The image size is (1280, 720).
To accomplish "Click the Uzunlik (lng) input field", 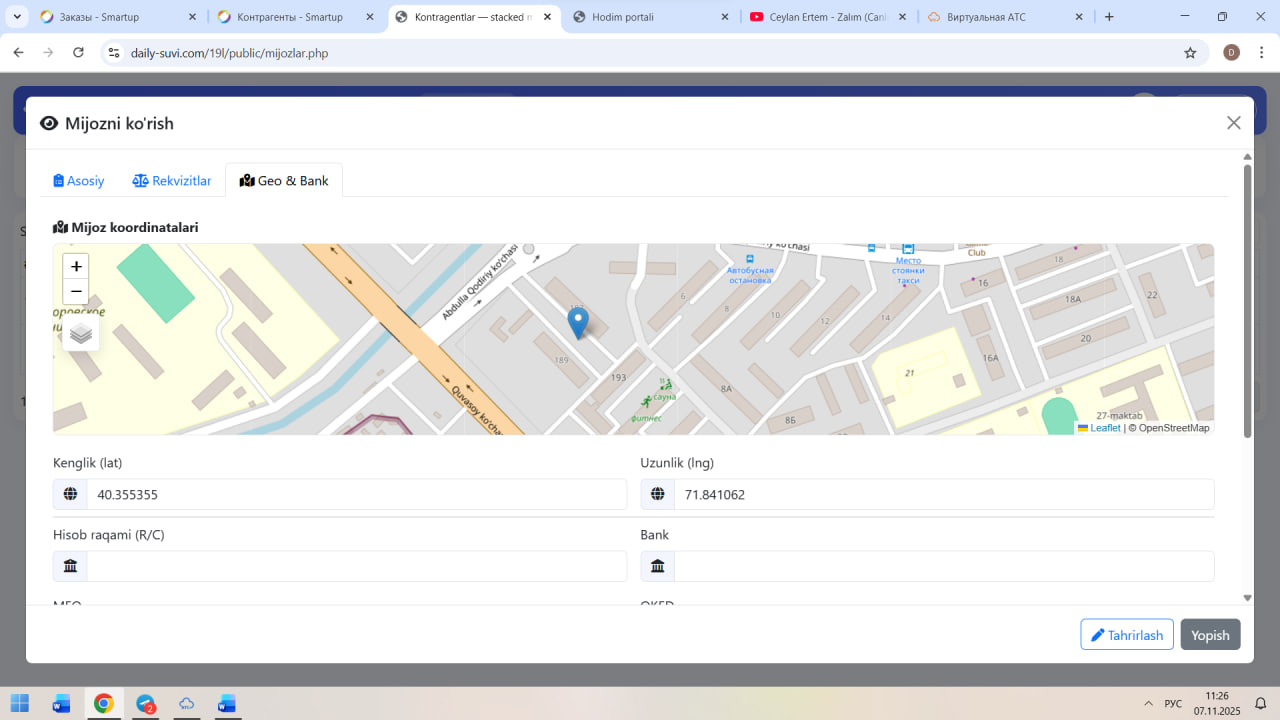I will point(943,494).
